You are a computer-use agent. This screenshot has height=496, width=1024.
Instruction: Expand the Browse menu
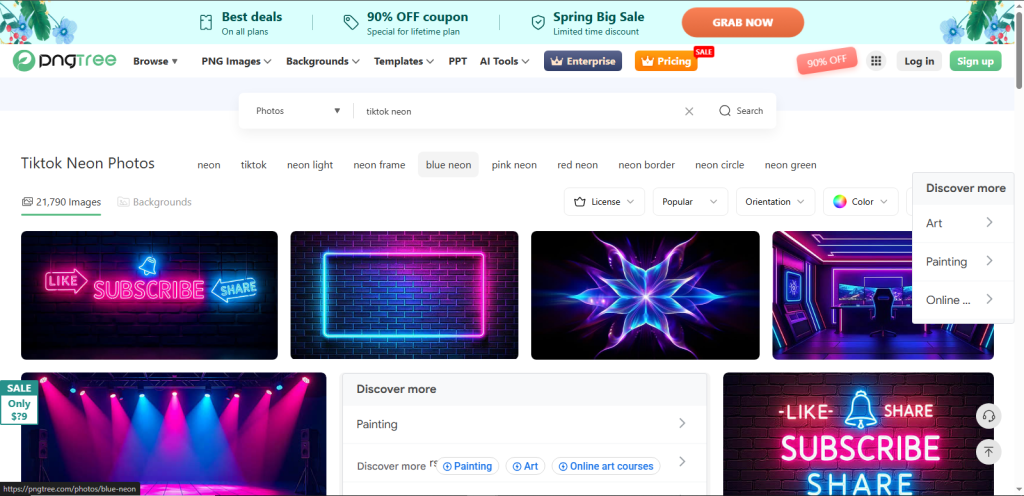pos(155,61)
